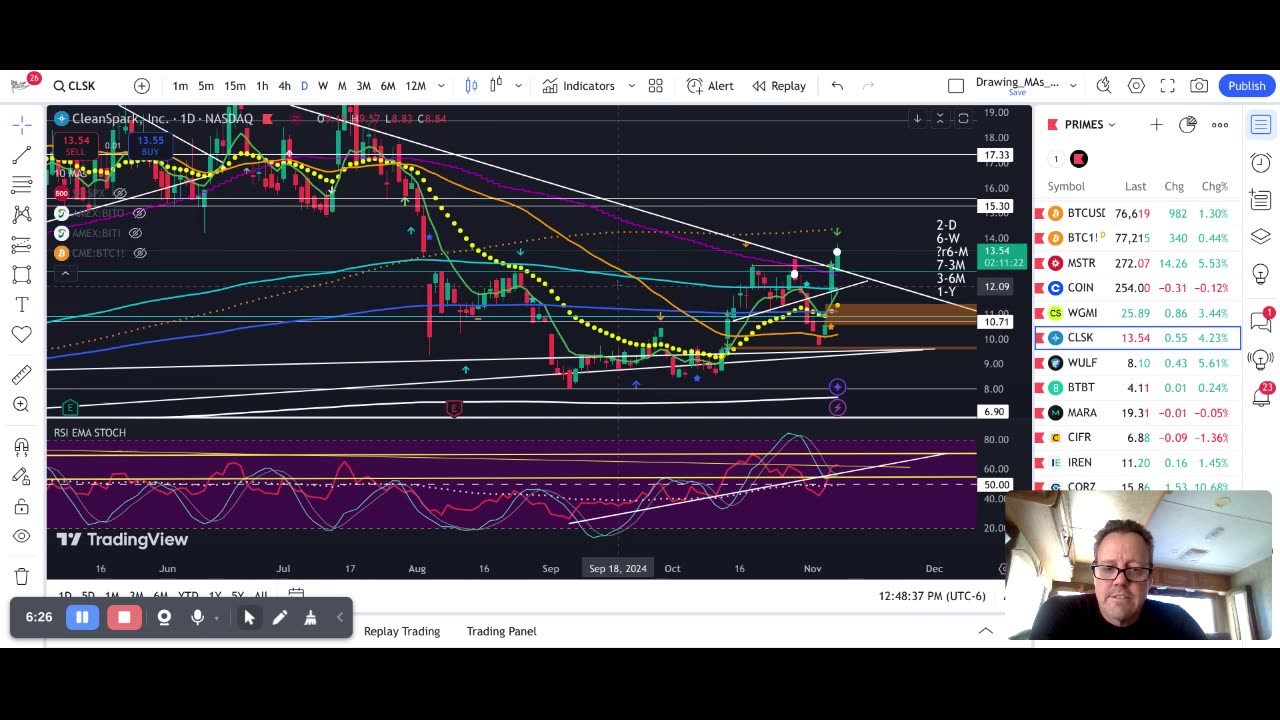Click the Publish button
Screen dimensions: 1280x720
pyautogui.click(x=1247, y=86)
